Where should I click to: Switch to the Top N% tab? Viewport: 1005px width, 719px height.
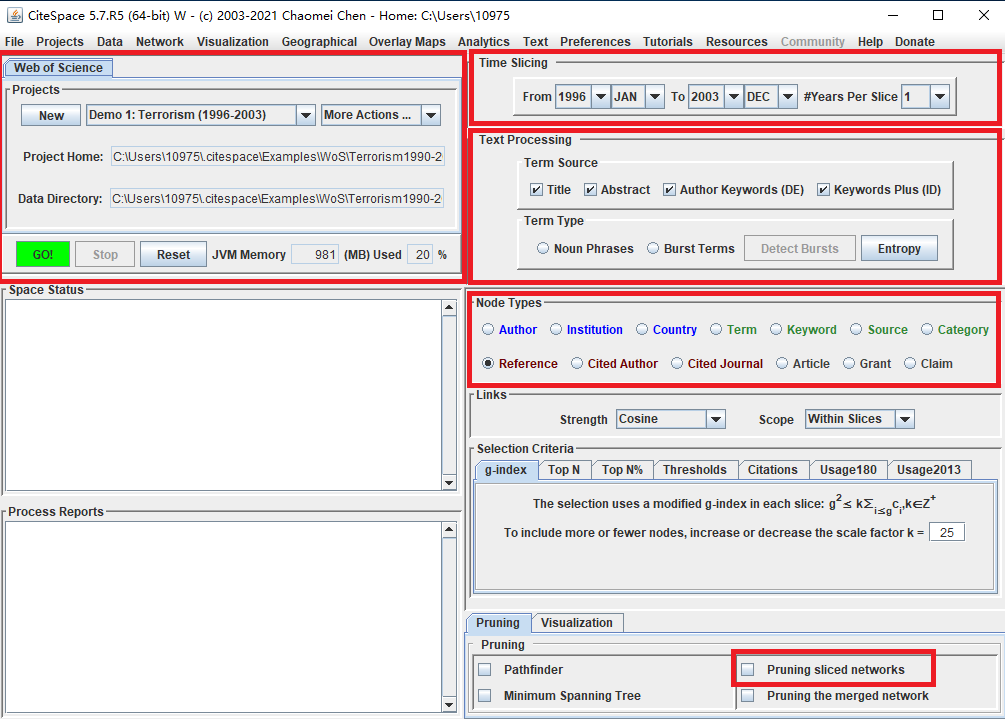pyautogui.click(x=622, y=470)
